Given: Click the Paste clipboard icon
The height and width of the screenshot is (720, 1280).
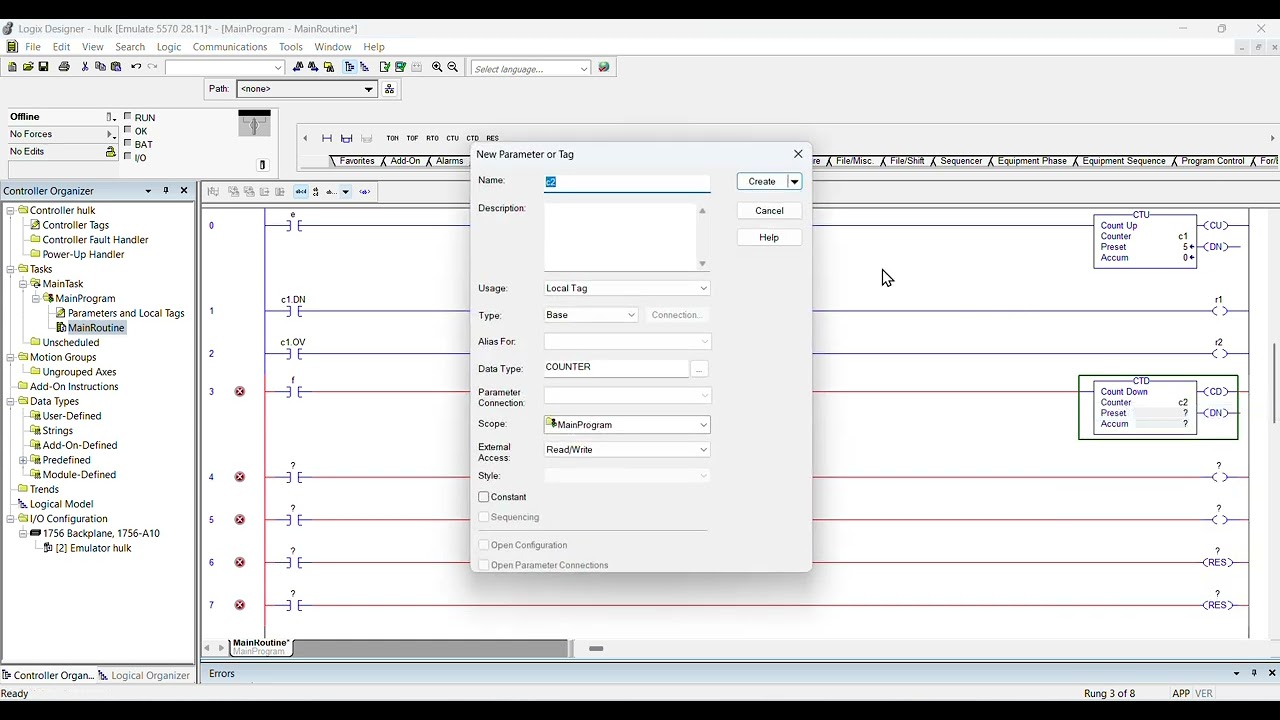Looking at the screenshot, I should (x=116, y=67).
